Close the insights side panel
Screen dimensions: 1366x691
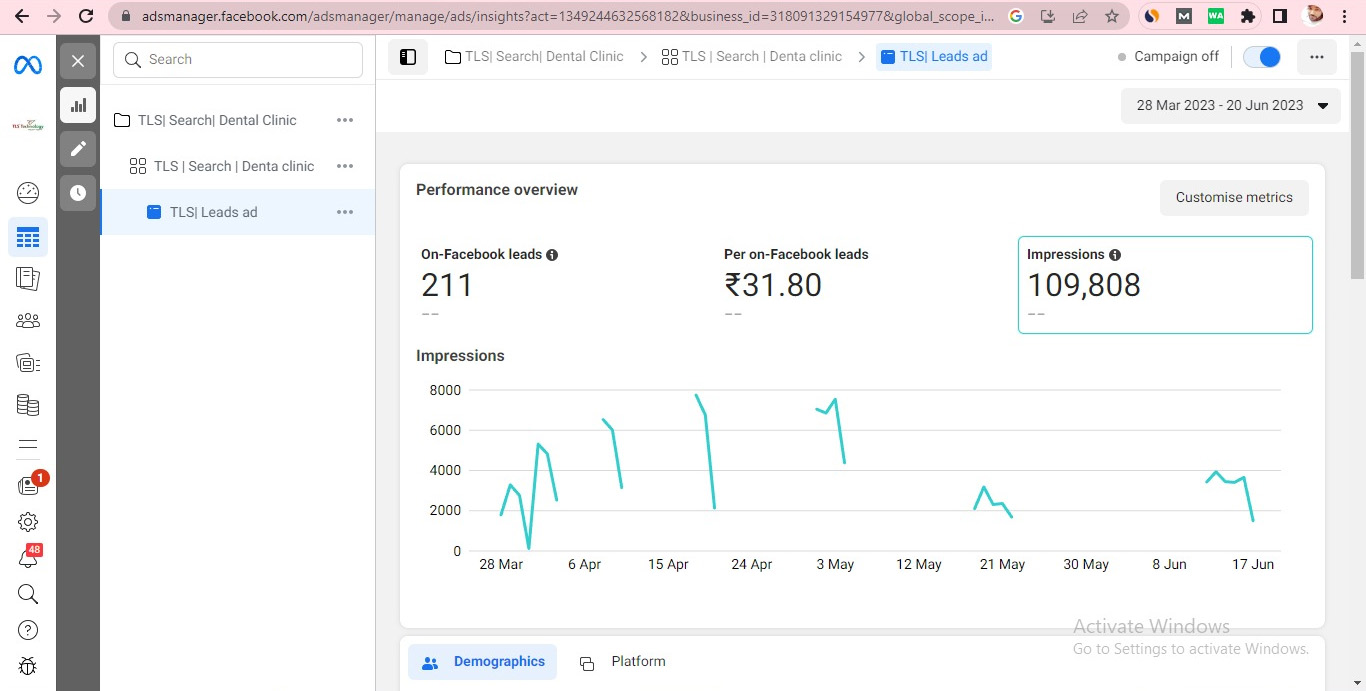(x=78, y=61)
